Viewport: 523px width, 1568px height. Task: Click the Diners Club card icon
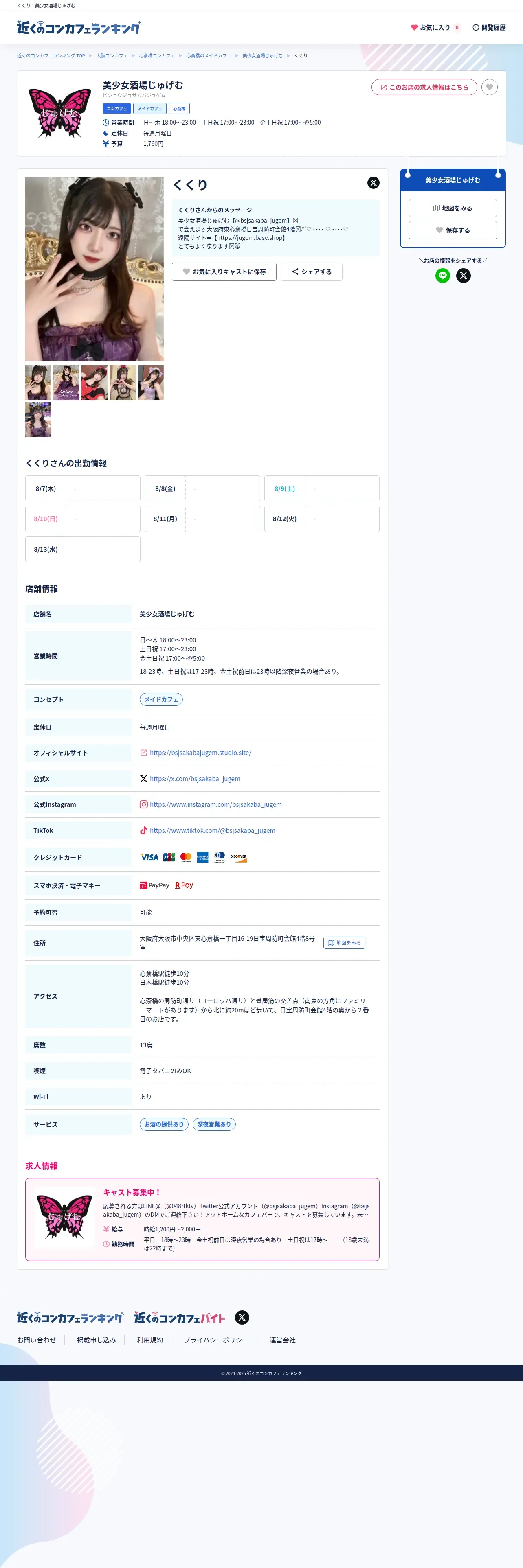[x=220, y=857]
